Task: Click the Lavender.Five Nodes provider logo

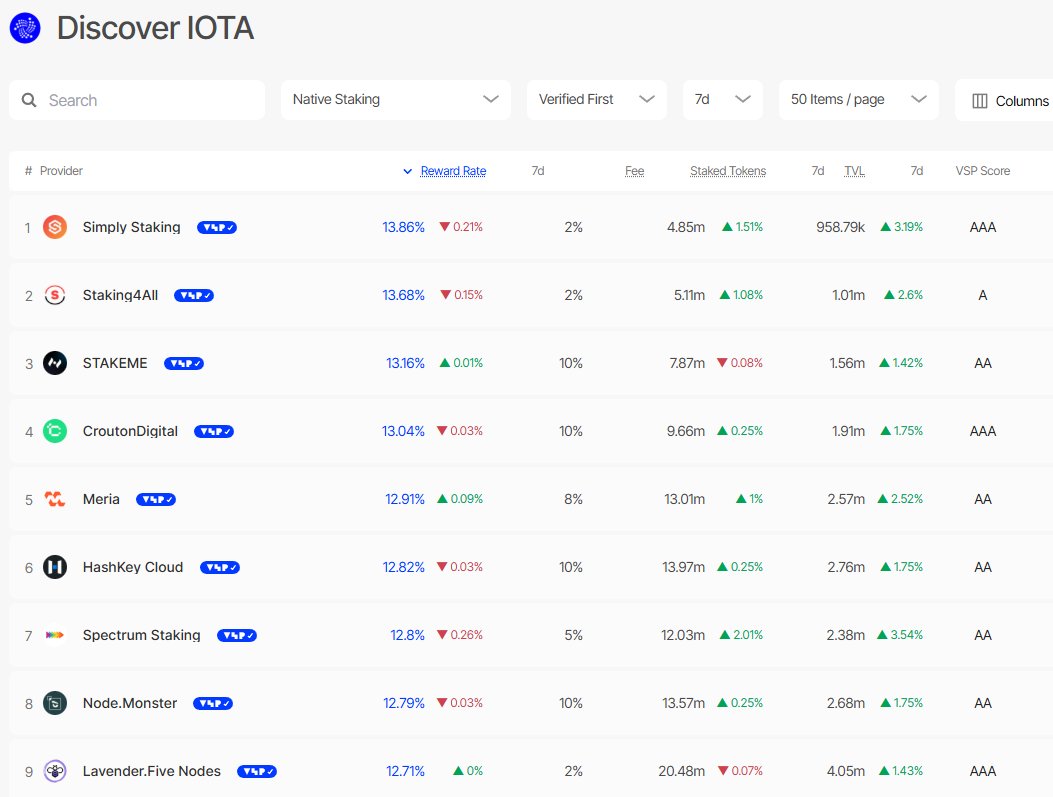Action: pos(55,771)
